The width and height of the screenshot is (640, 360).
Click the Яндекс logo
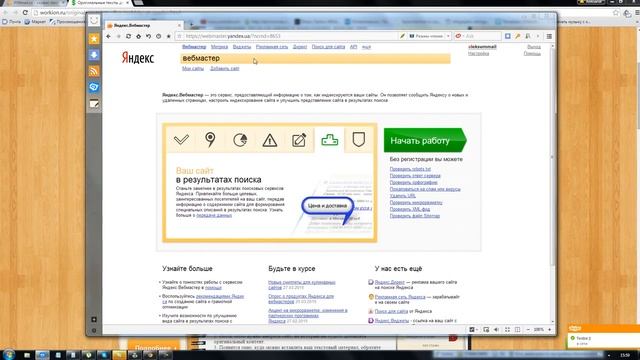[138, 58]
